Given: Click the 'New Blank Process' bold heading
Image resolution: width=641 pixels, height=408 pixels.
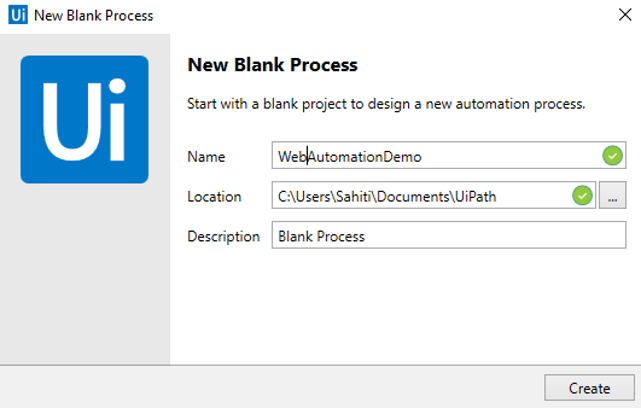Looking at the screenshot, I should [x=272, y=65].
